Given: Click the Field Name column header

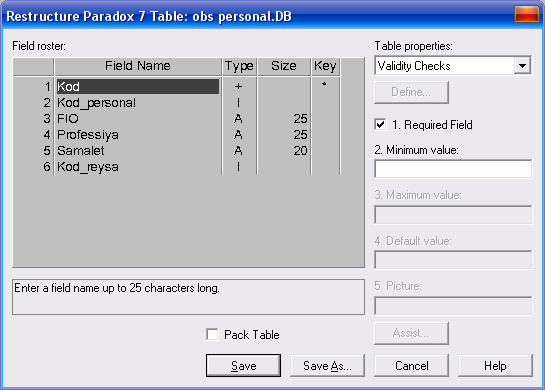Looking at the screenshot, I should (x=138, y=66).
